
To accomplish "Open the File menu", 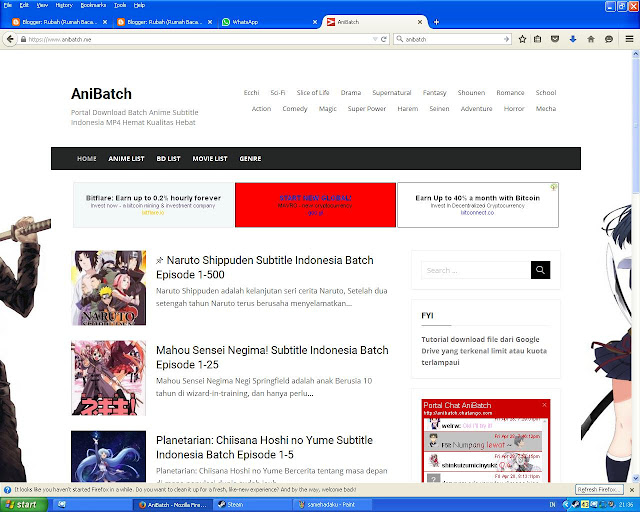I will pyautogui.click(x=8, y=5).
